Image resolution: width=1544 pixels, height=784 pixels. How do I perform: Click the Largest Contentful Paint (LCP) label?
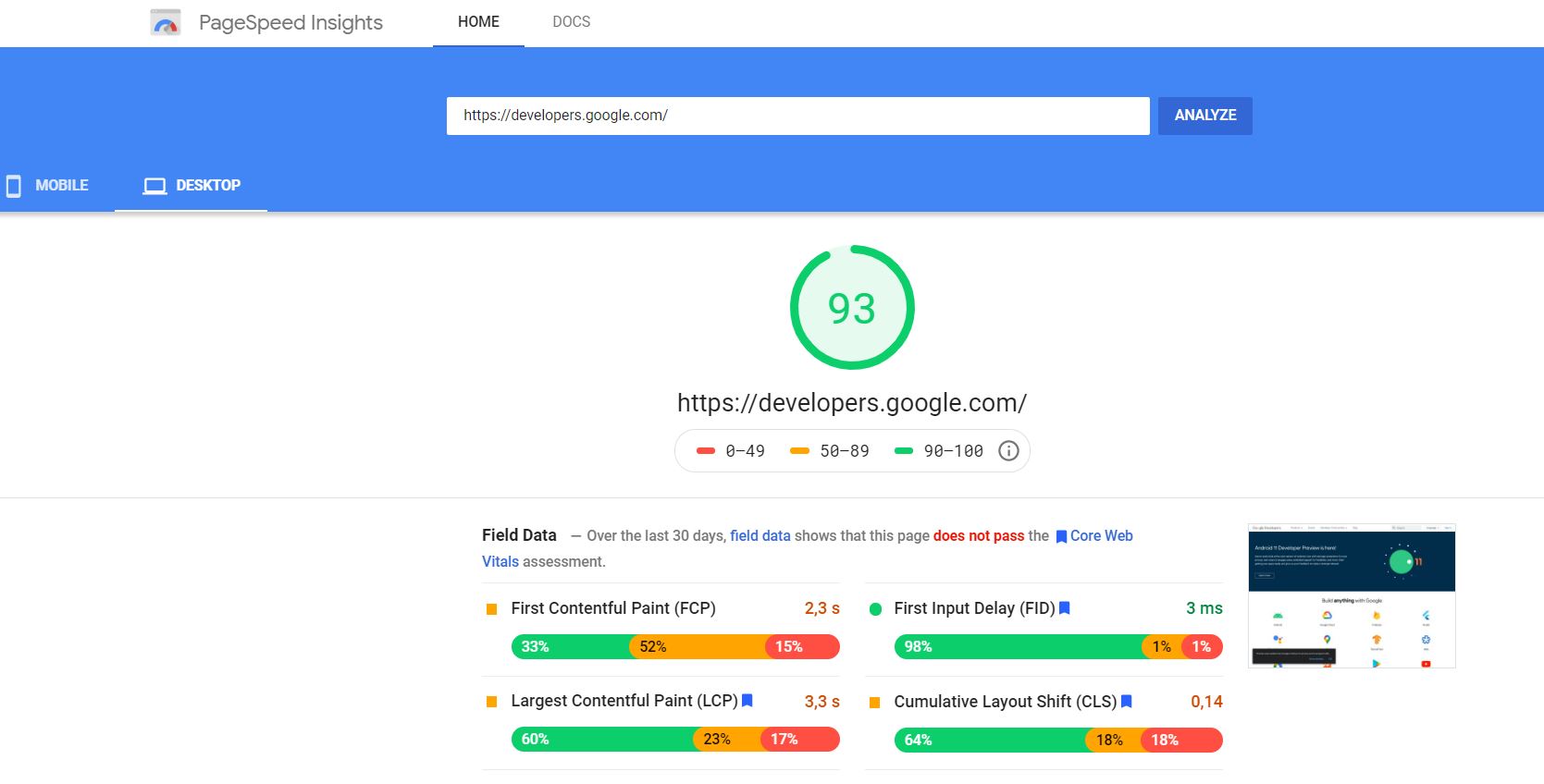tap(624, 701)
